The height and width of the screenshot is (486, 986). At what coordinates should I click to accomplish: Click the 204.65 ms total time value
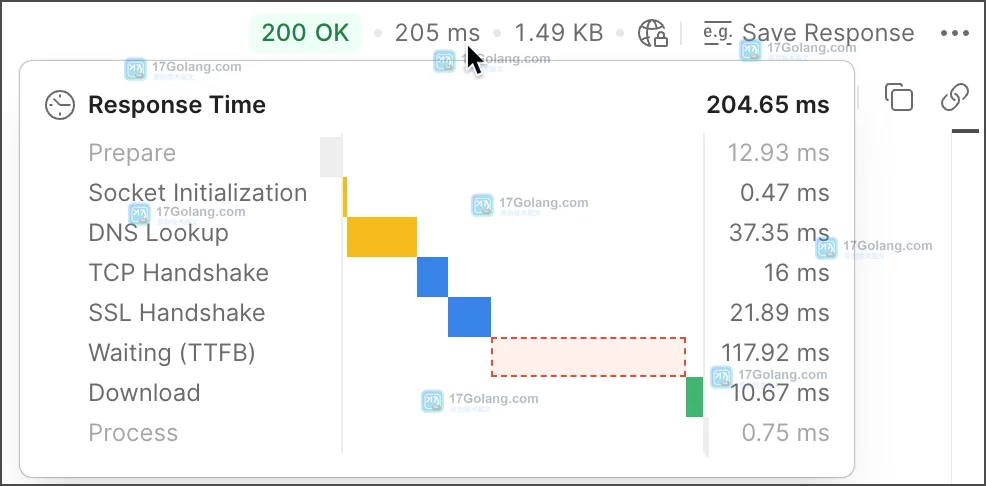tap(768, 105)
